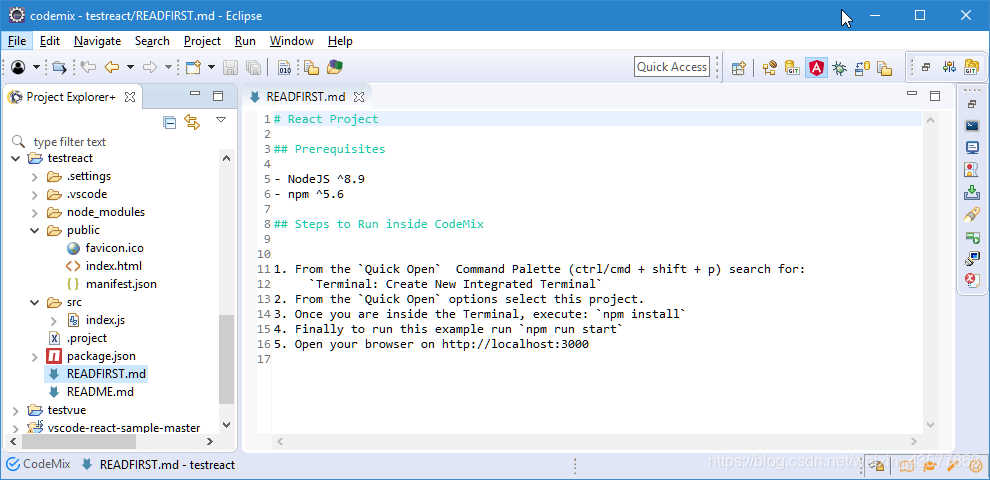Click the Open Perspective icon
Viewport: 990px width, 480px height.
click(739, 68)
